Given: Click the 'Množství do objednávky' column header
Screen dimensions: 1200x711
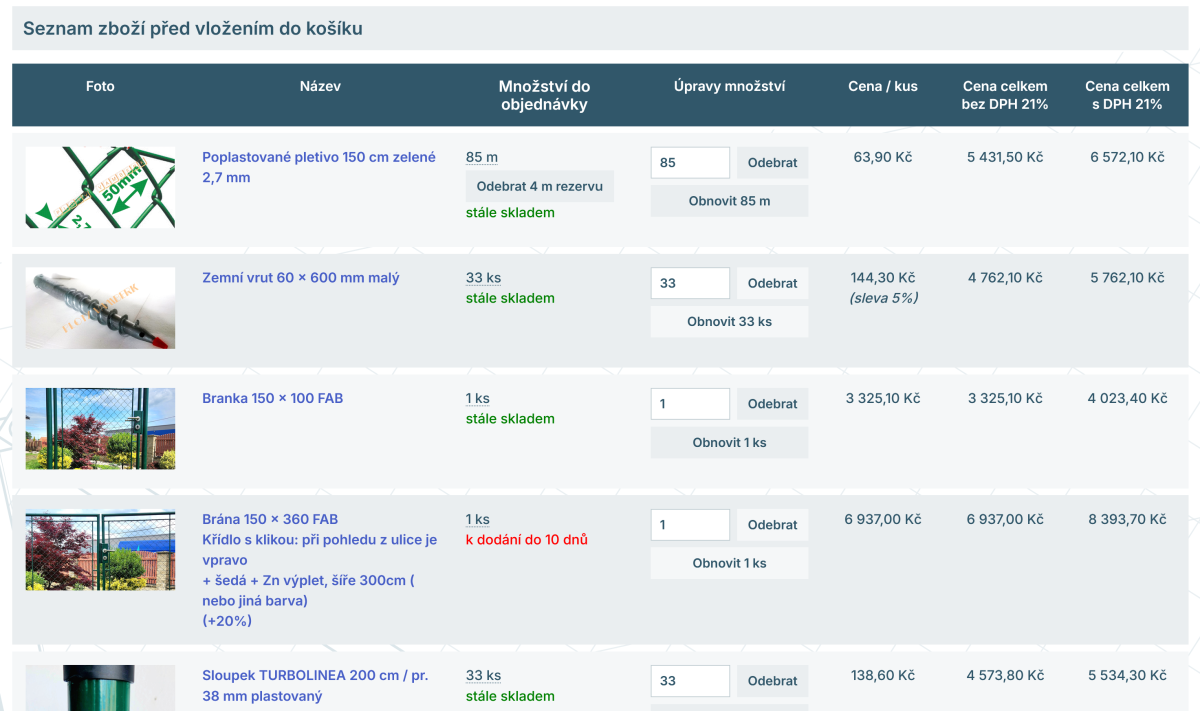Looking at the screenshot, I should (x=545, y=95).
